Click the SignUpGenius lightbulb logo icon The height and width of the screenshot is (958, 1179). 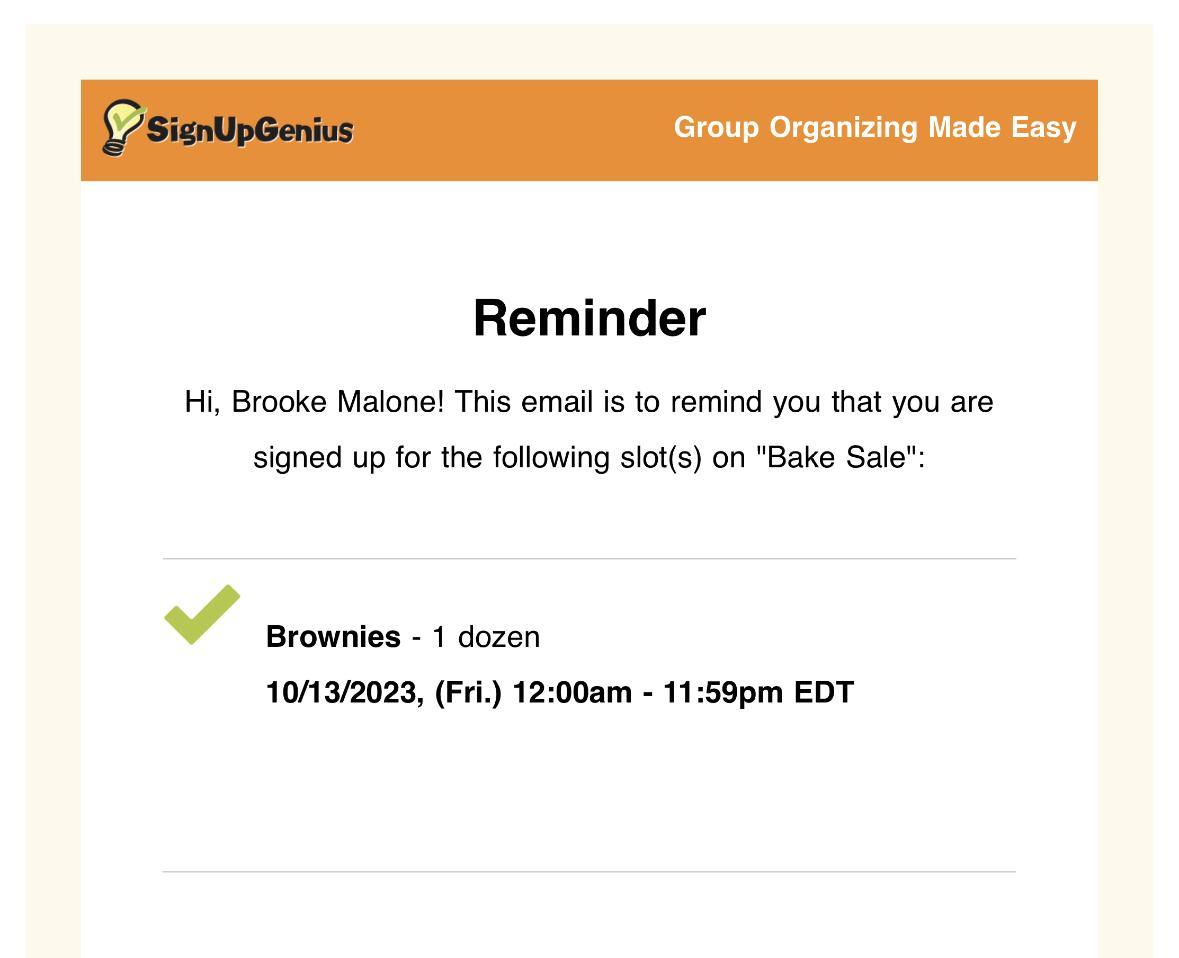click(122, 127)
